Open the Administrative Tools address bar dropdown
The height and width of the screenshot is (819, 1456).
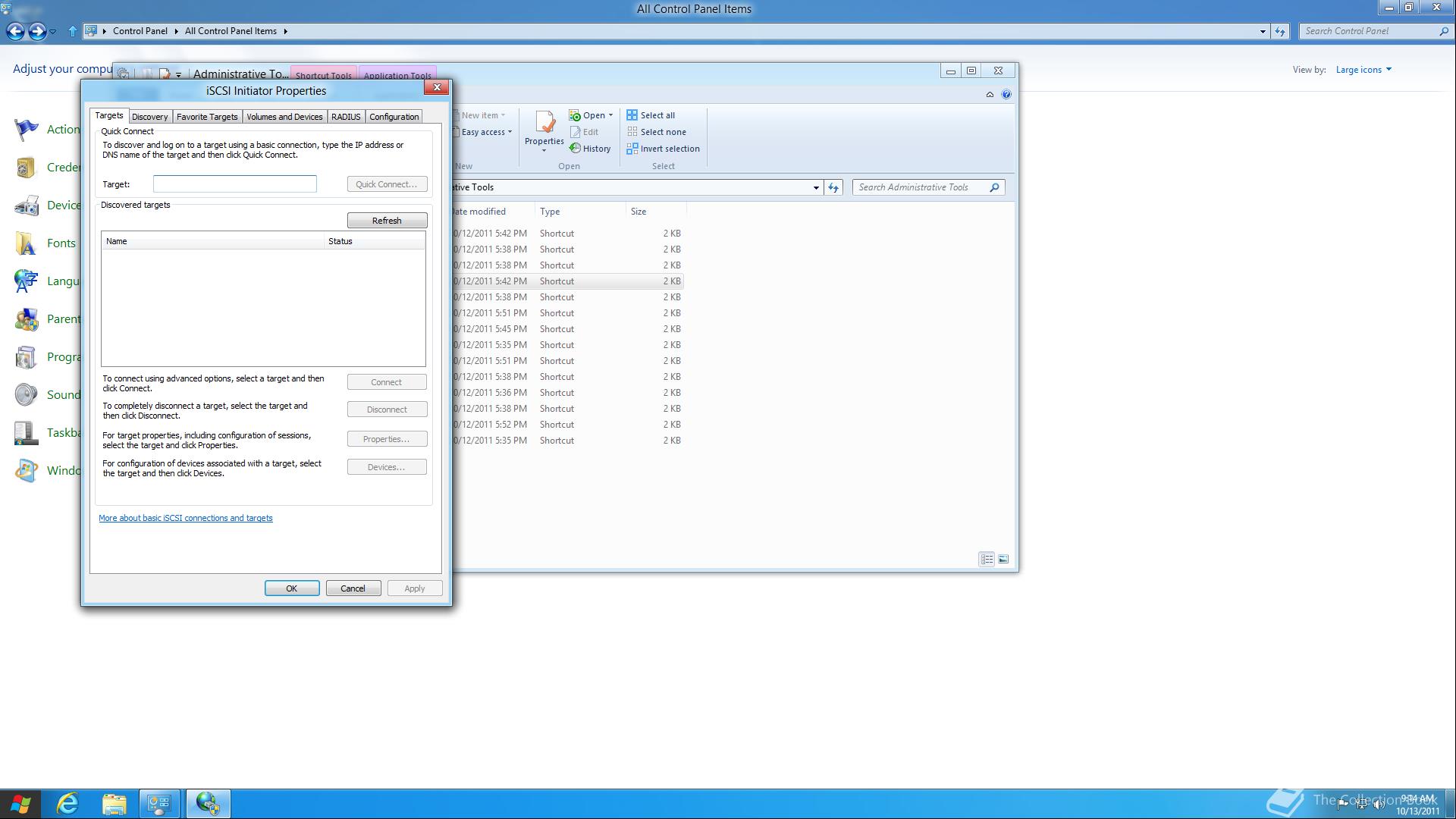(x=816, y=187)
